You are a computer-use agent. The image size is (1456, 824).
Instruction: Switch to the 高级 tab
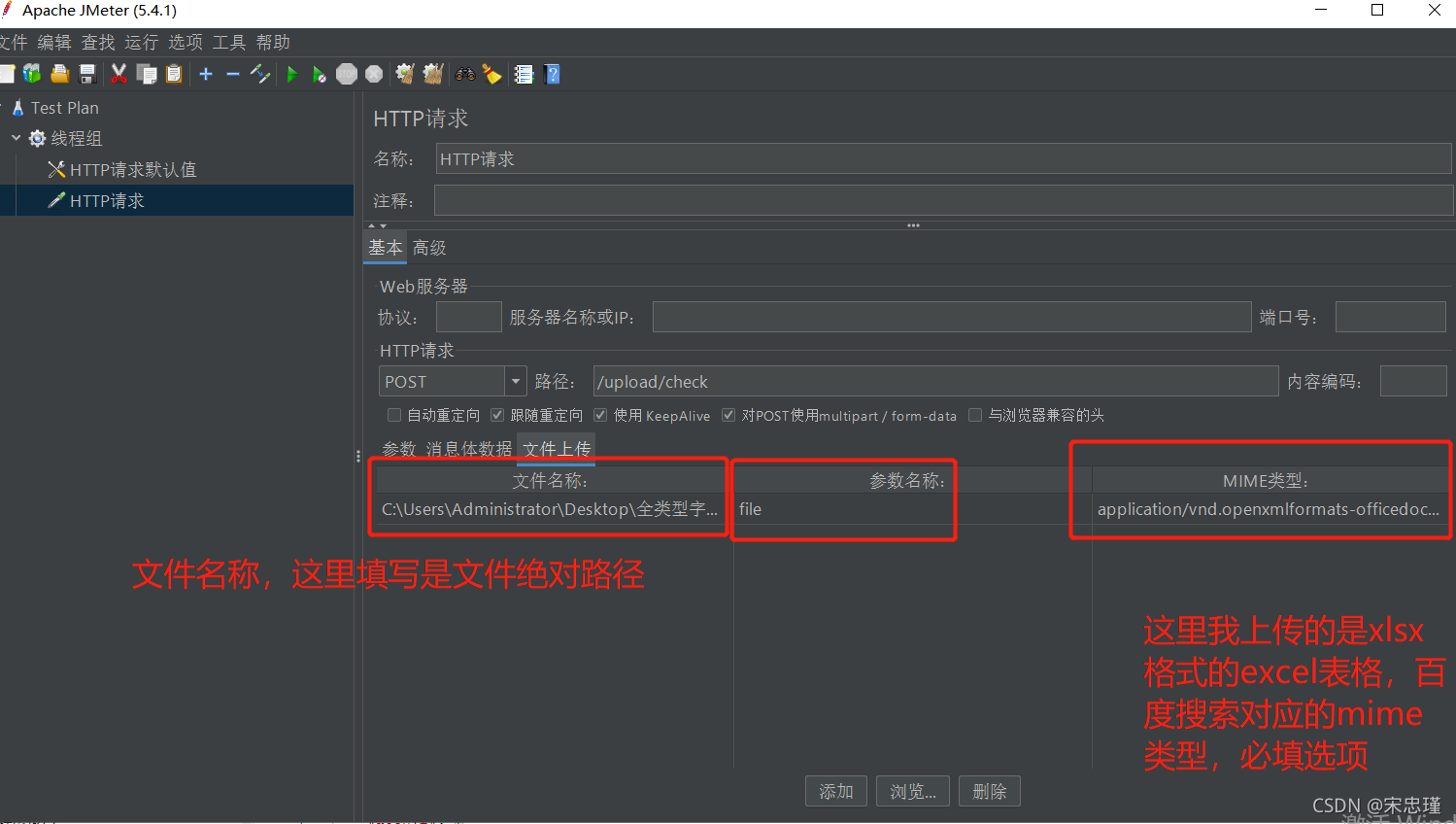(429, 248)
